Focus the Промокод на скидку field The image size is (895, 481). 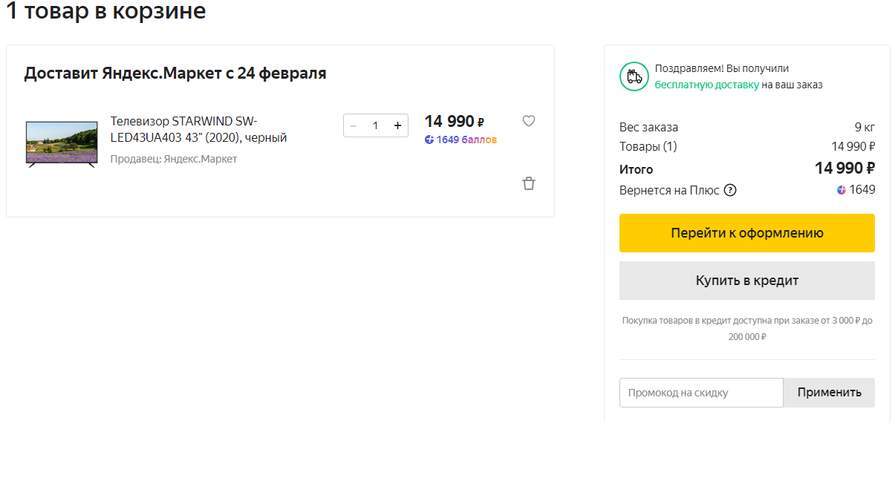tap(701, 393)
